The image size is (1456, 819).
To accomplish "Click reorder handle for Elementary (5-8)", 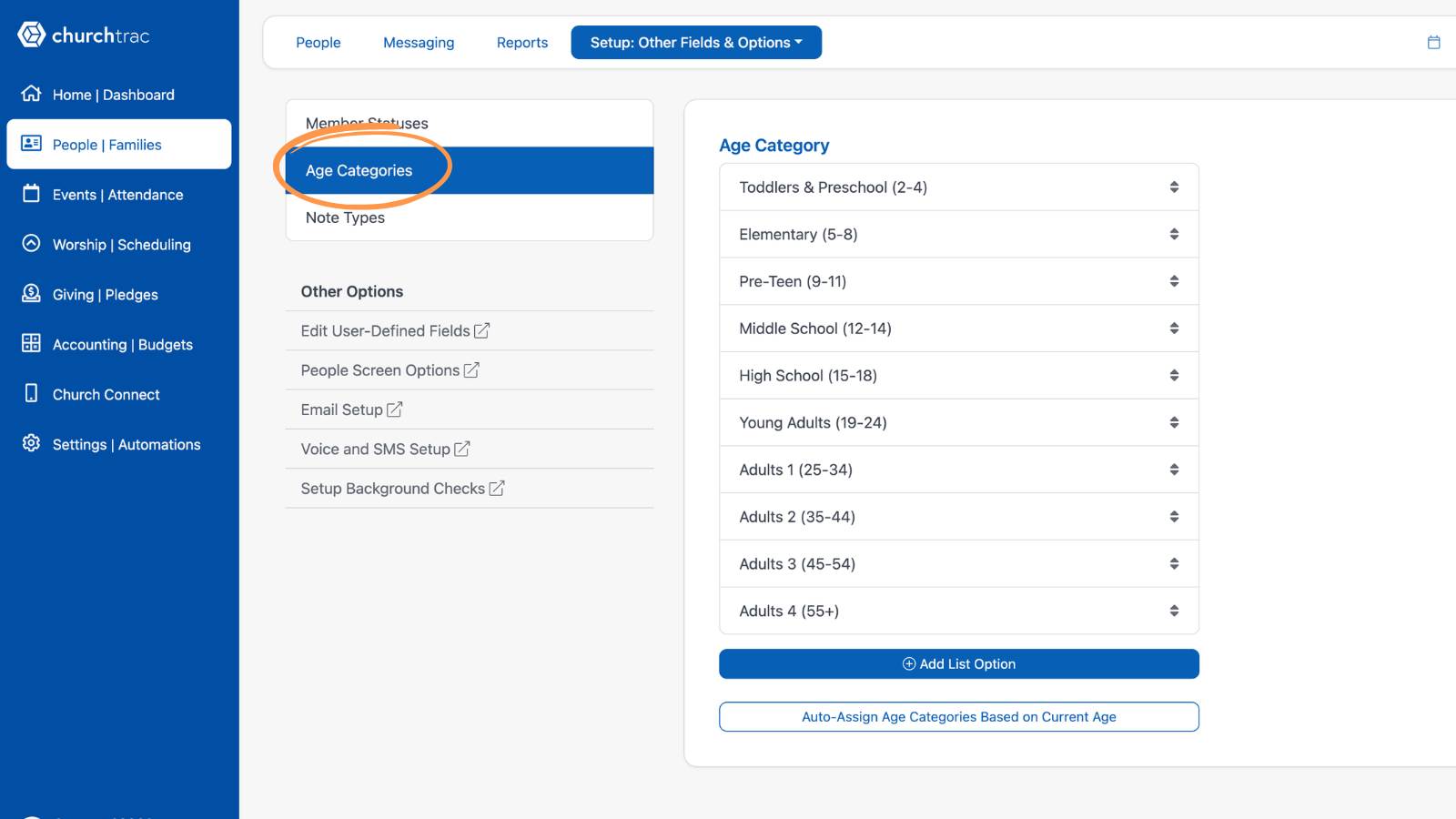I will point(1174,234).
